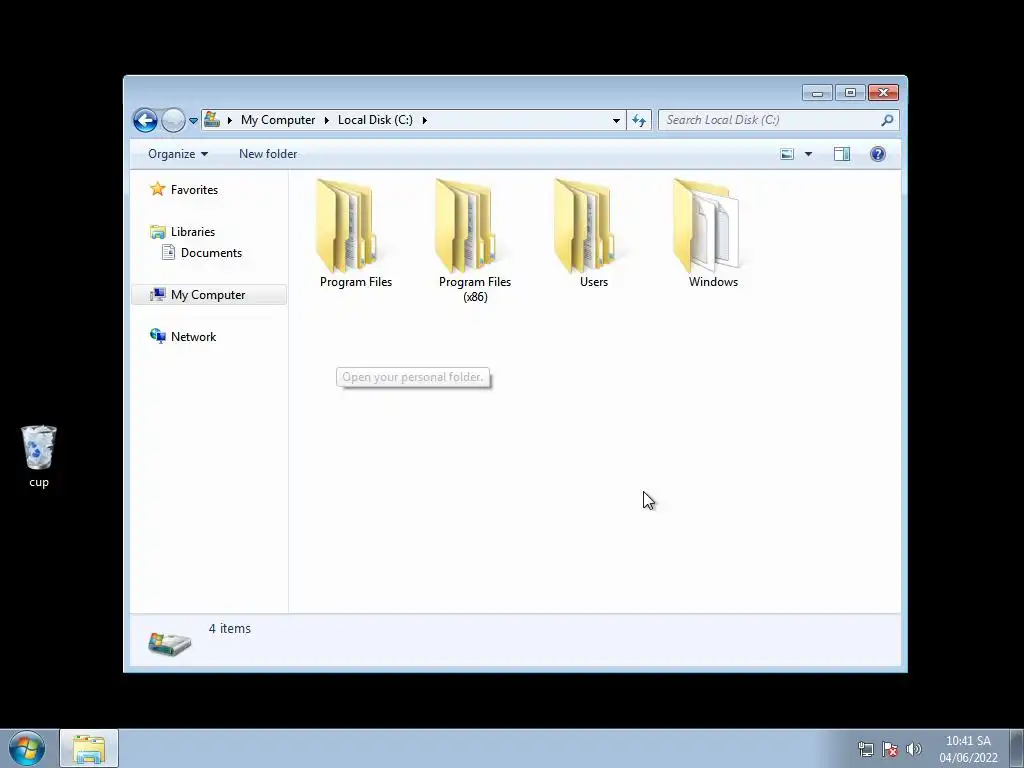1024x768 pixels.
Task: Click the Windows folder label
Action: (x=713, y=282)
